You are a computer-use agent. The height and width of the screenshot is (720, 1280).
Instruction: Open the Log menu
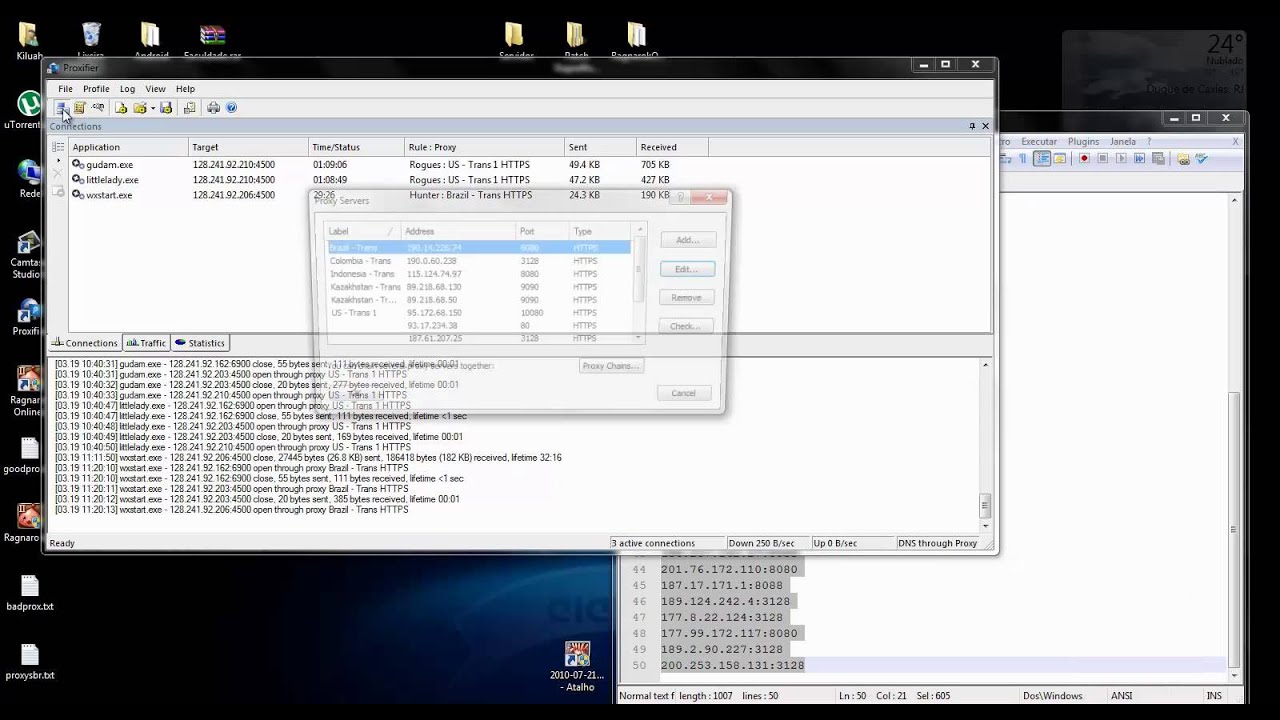click(127, 89)
